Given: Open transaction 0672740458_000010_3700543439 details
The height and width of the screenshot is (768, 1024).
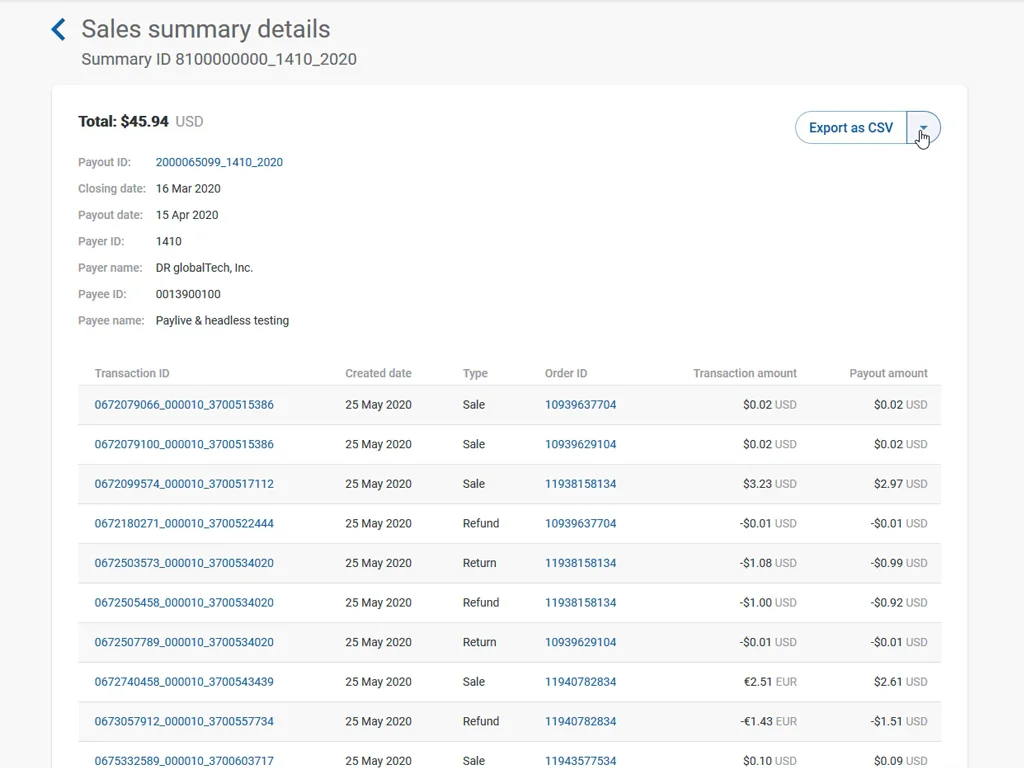Looking at the screenshot, I should pyautogui.click(x=183, y=682).
